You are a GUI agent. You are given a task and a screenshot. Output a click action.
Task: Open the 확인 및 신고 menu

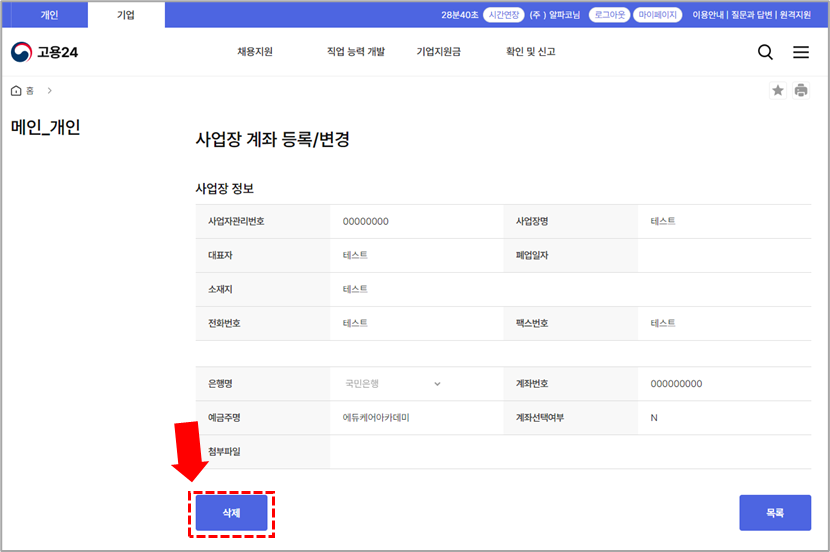tap(530, 52)
